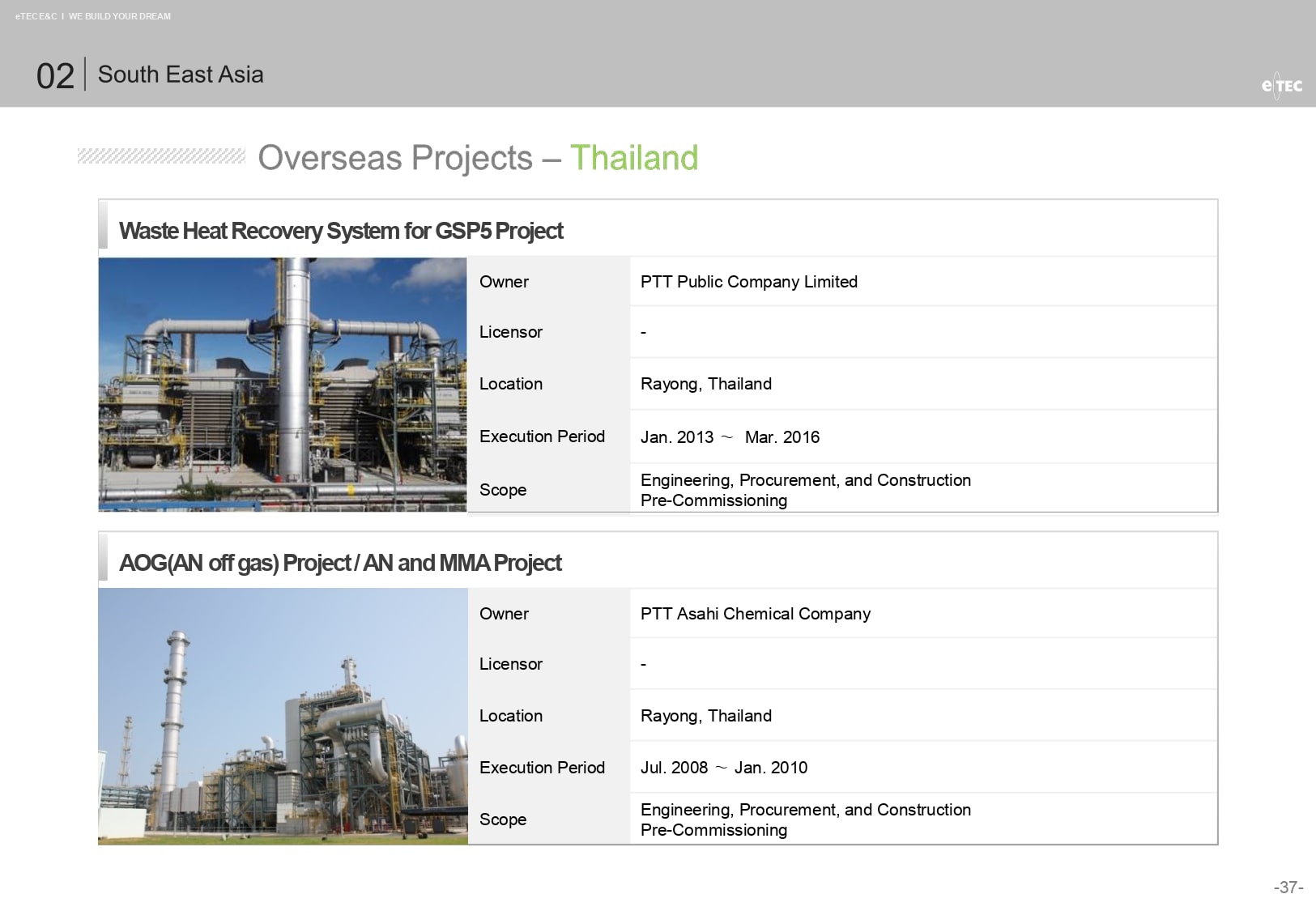Select the AOG plant photo
The image size is (1316, 911).
click(x=283, y=717)
